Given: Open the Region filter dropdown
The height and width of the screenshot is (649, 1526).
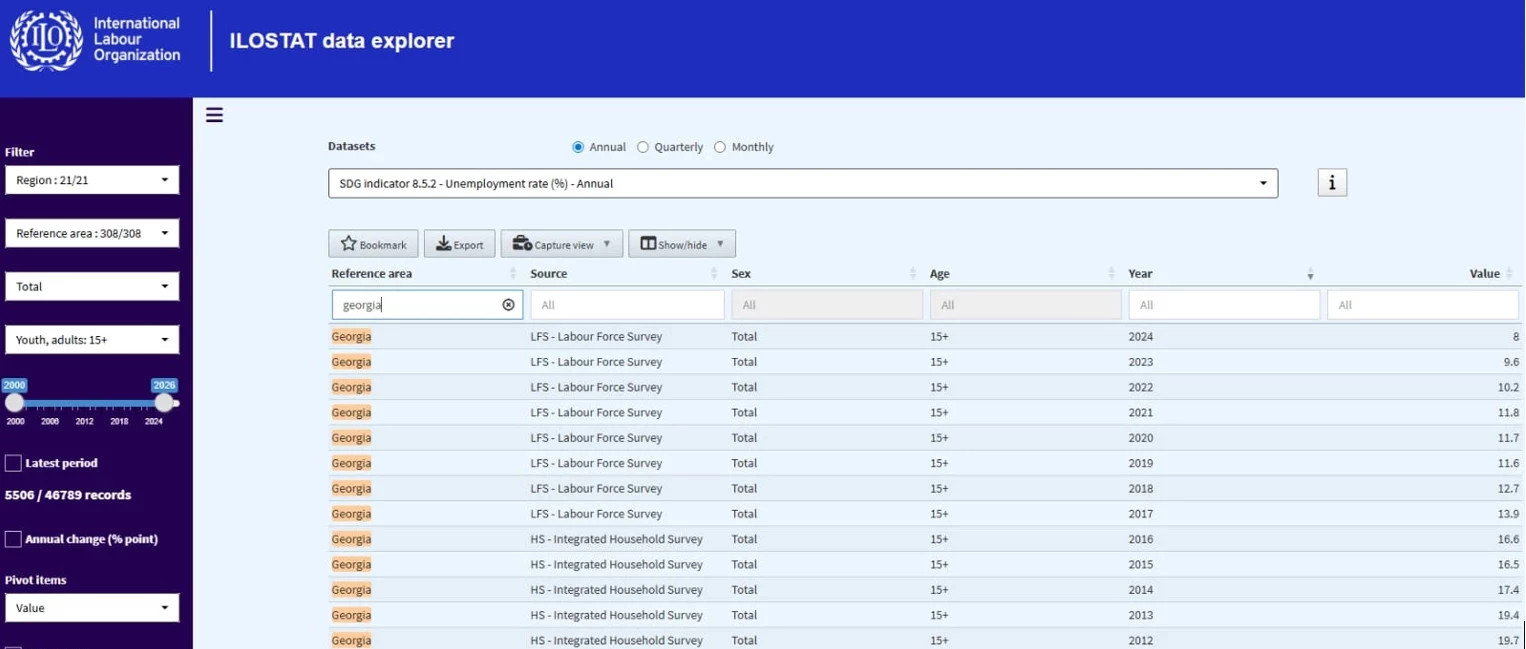Looking at the screenshot, I should pyautogui.click(x=92, y=180).
